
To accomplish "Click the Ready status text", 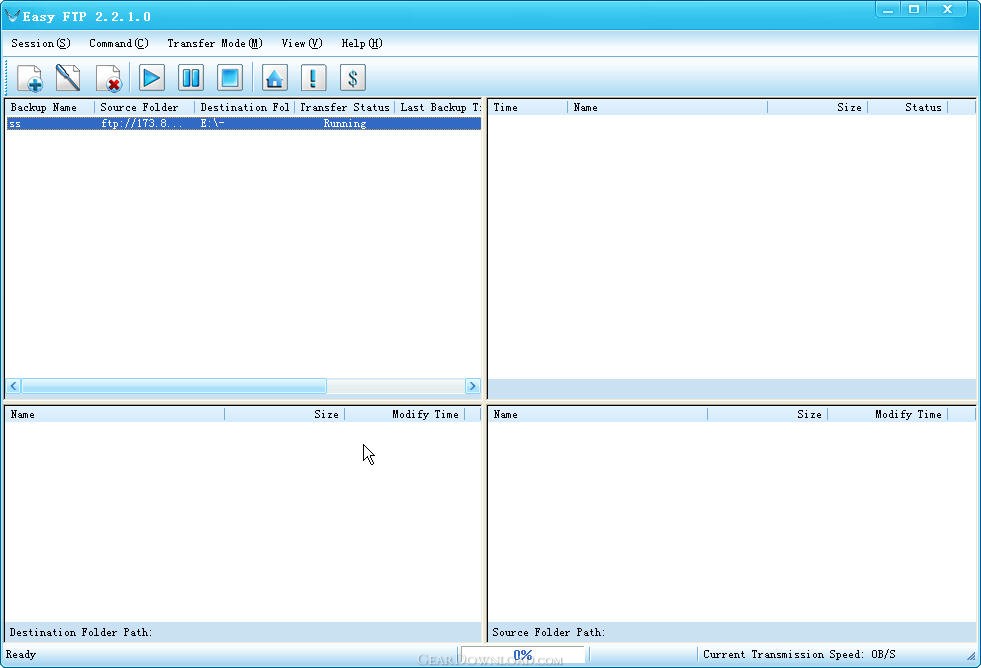I will click(21, 654).
